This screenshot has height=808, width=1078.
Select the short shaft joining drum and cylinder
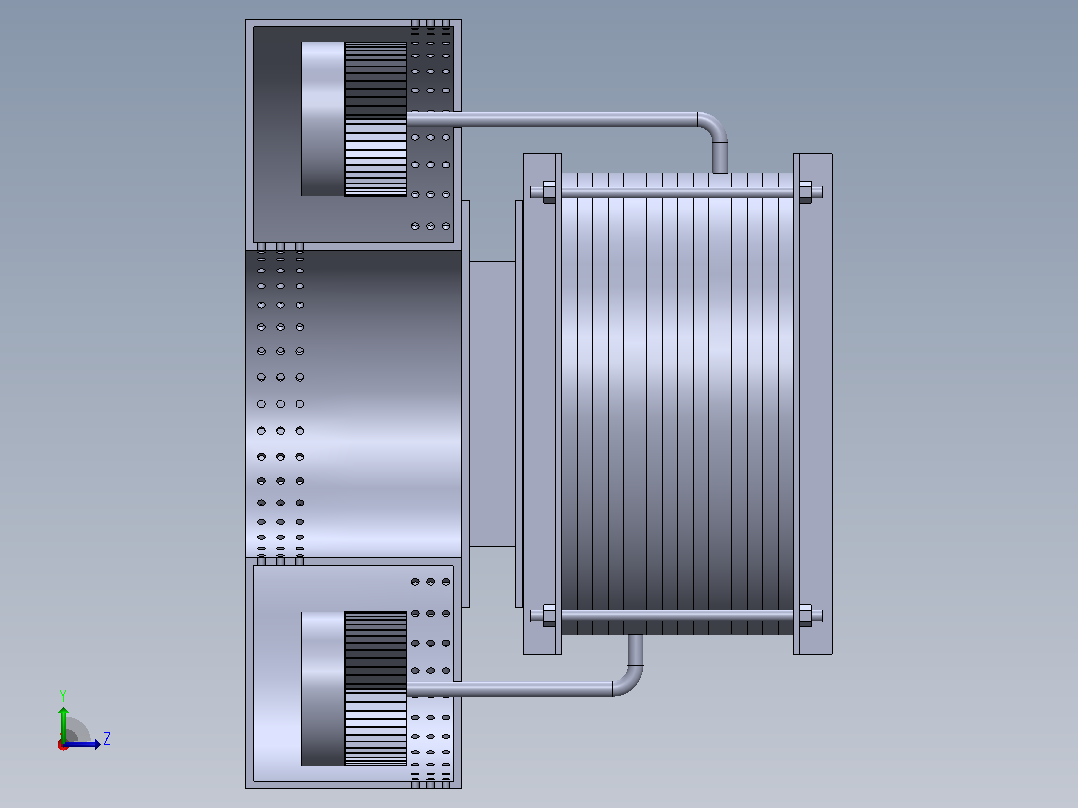point(492,404)
